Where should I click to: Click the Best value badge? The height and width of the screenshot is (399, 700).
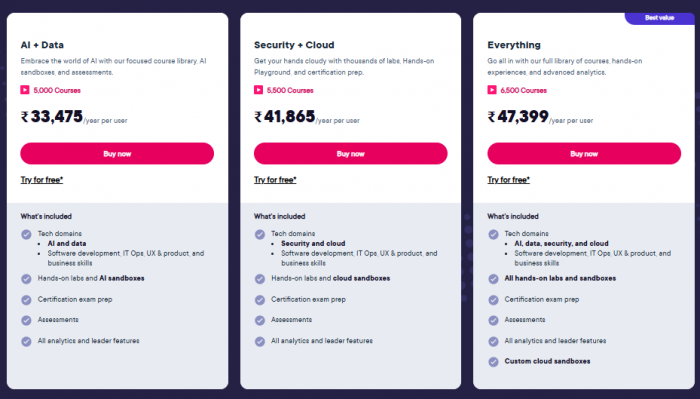[659, 18]
